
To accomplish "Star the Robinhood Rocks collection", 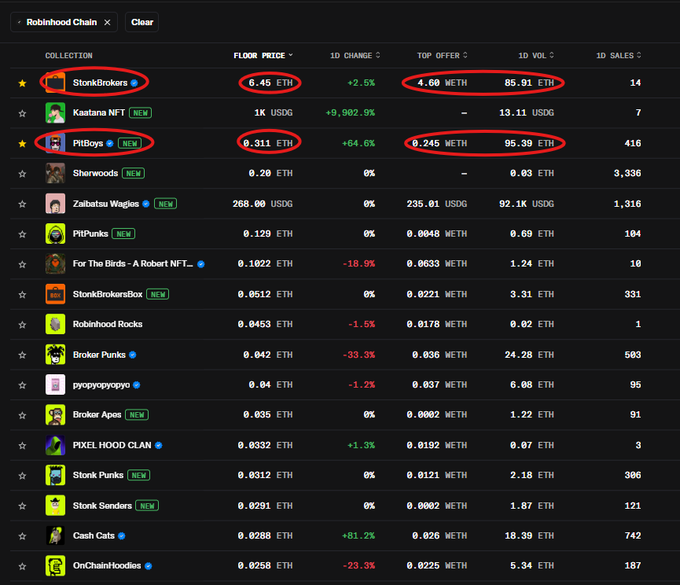I will click(x=23, y=325).
